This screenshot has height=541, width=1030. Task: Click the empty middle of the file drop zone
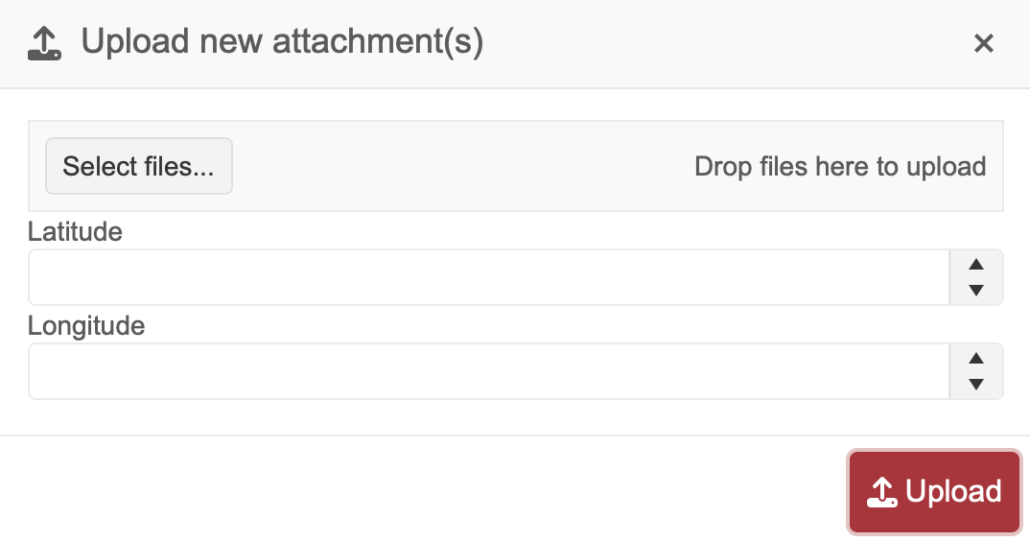click(460, 166)
